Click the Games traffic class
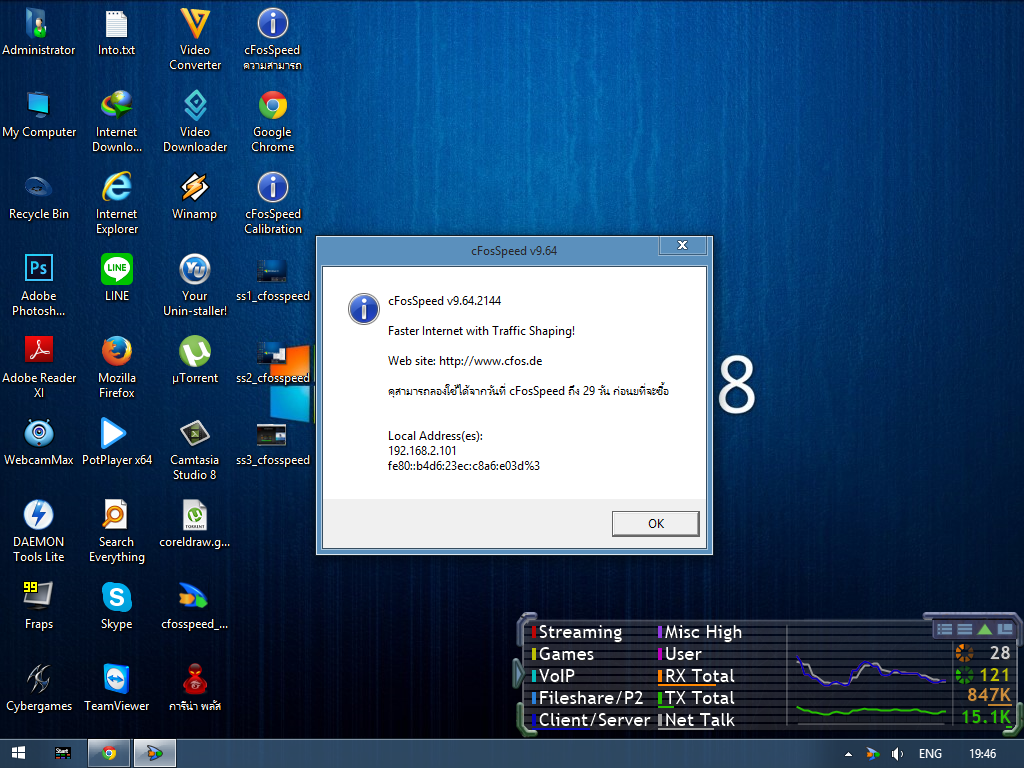Viewport: 1024px width, 768px height. [562, 654]
